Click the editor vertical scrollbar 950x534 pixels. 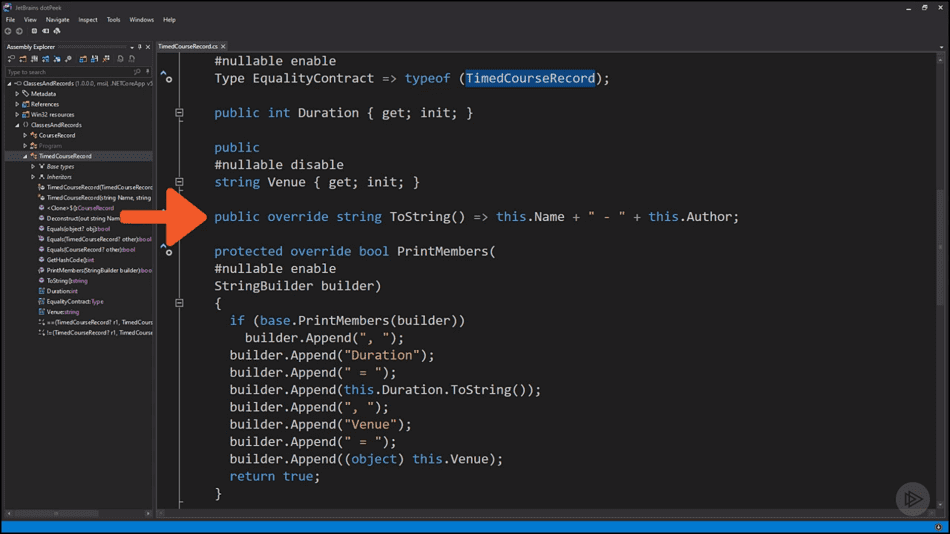pyautogui.click(x=940, y=280)
